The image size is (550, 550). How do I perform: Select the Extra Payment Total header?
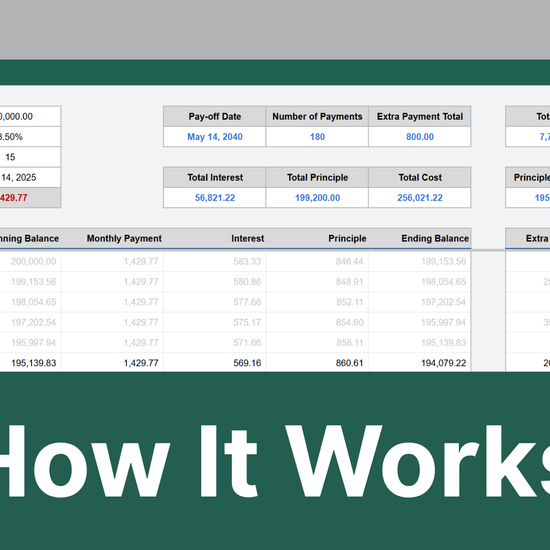coord(420,116)
